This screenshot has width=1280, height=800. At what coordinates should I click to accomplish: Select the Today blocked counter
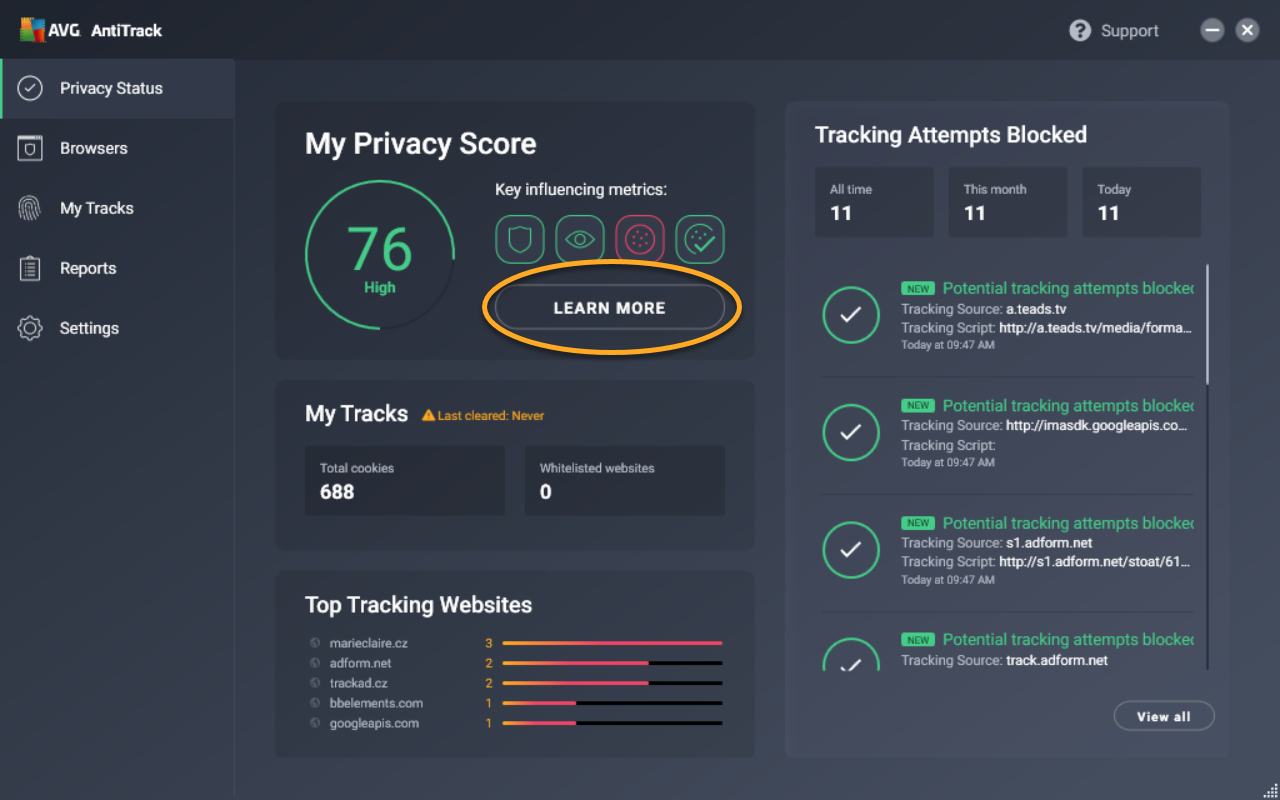[x=1141, y=202]
